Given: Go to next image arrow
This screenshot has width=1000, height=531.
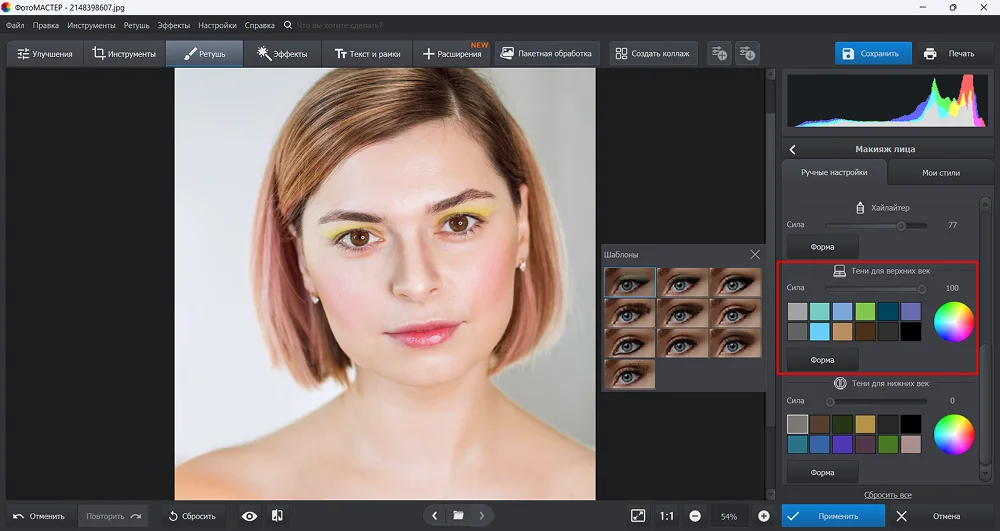Looking at the screenshot, I should pos(482,516).
